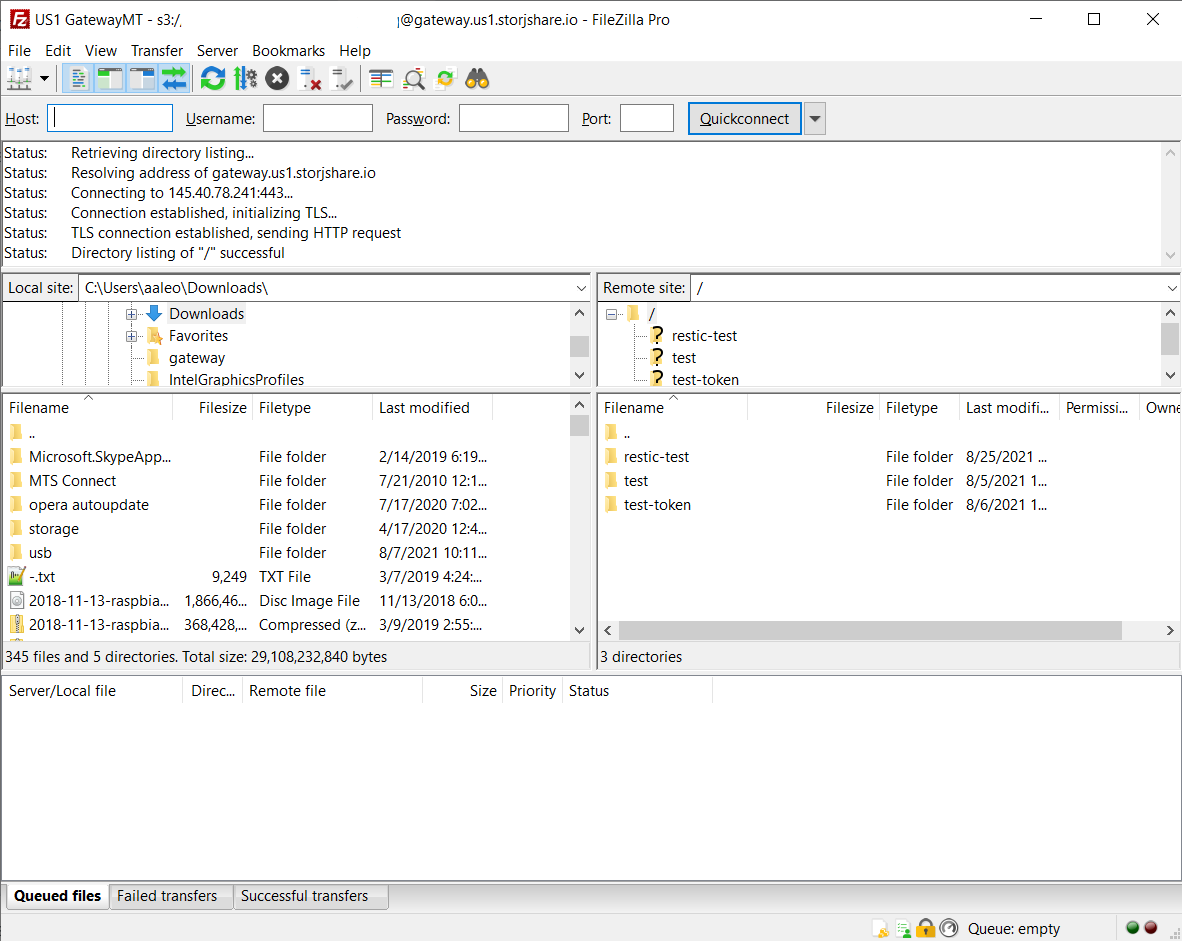Select the gateway folder in local tree
This screenshot has width=1182, height=941.
(x=197, y=358)
